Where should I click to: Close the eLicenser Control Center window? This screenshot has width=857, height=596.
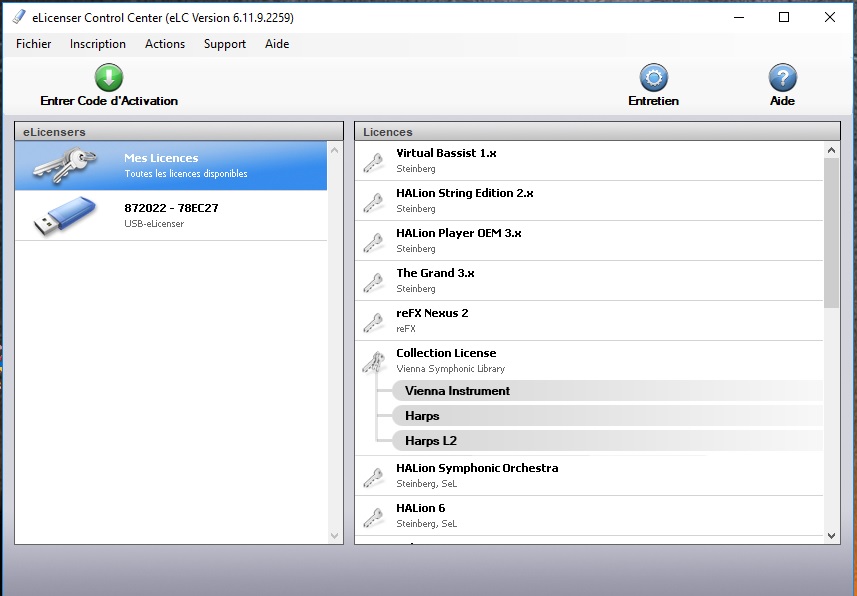pyautogui.click(x=830, y=17)
